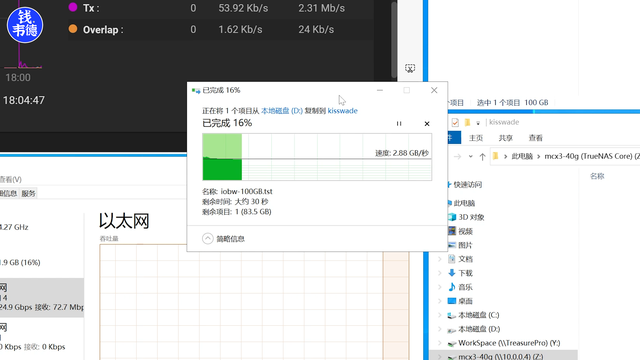The width and height of the screenshot is (640, 360).
Task: Open the 查看 ribbon tab in Explorer
Action: (x=536, y=138)
